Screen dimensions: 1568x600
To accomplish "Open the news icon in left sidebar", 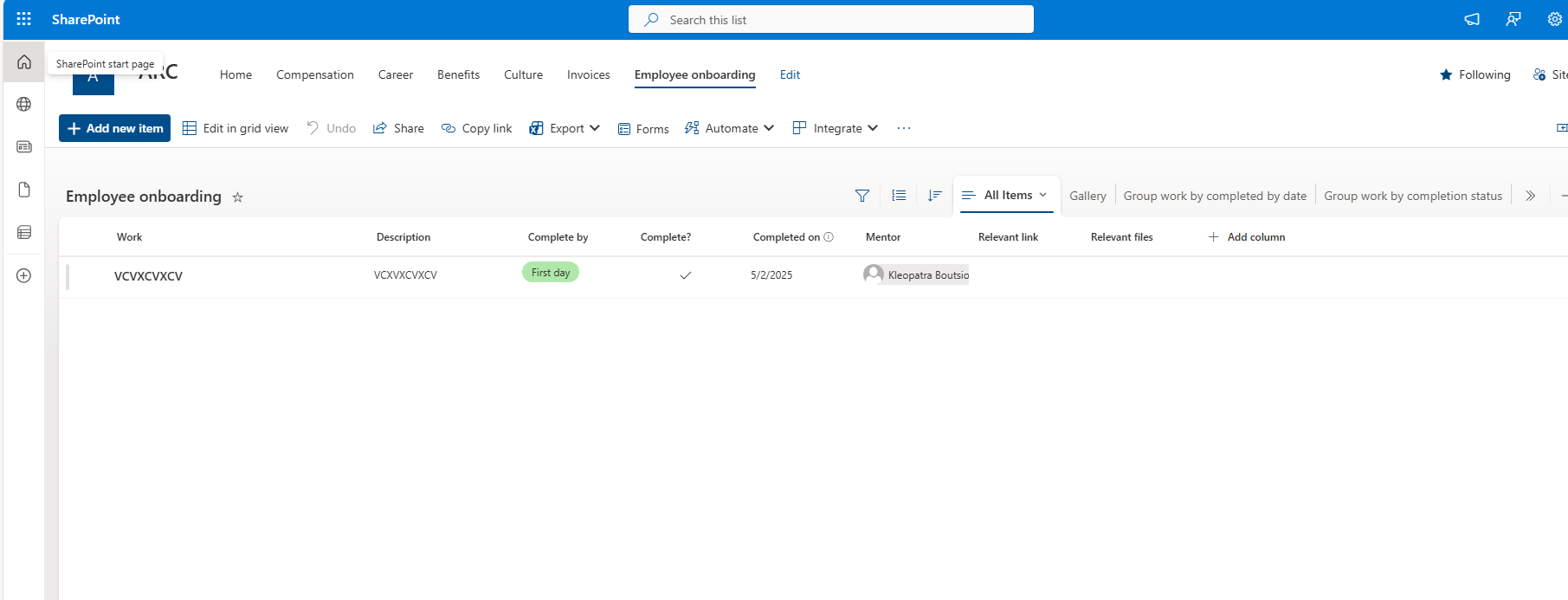I will [24, 147].
